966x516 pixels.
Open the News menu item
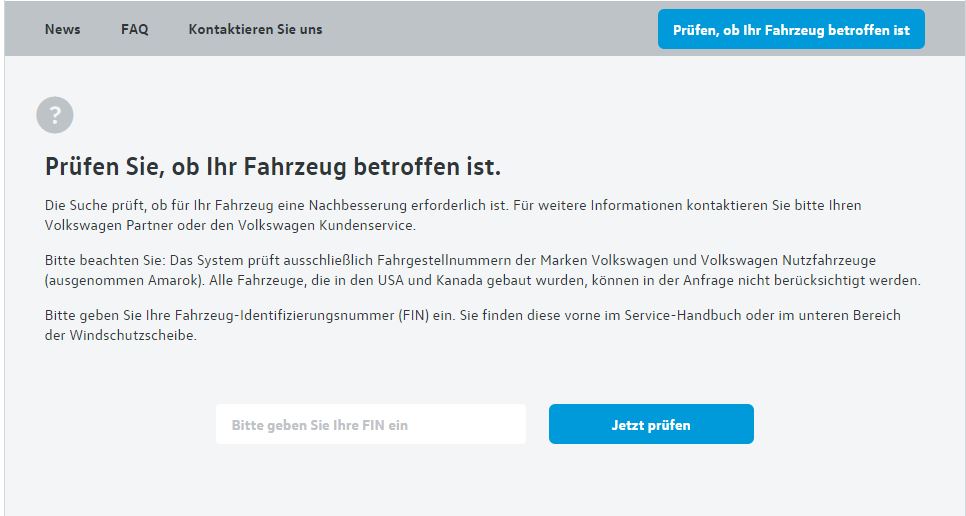(62, 29)
